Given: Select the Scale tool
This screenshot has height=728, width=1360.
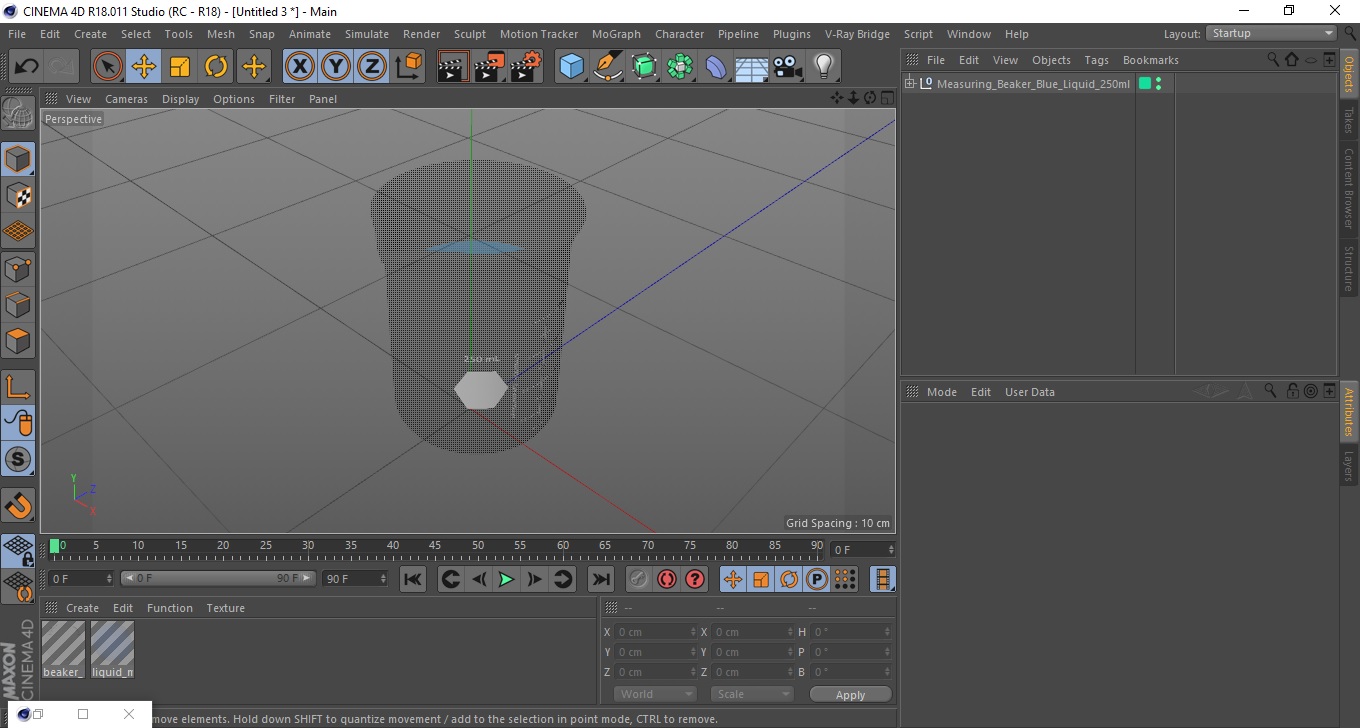Looking at the screenshot, I should click(180, 67).
